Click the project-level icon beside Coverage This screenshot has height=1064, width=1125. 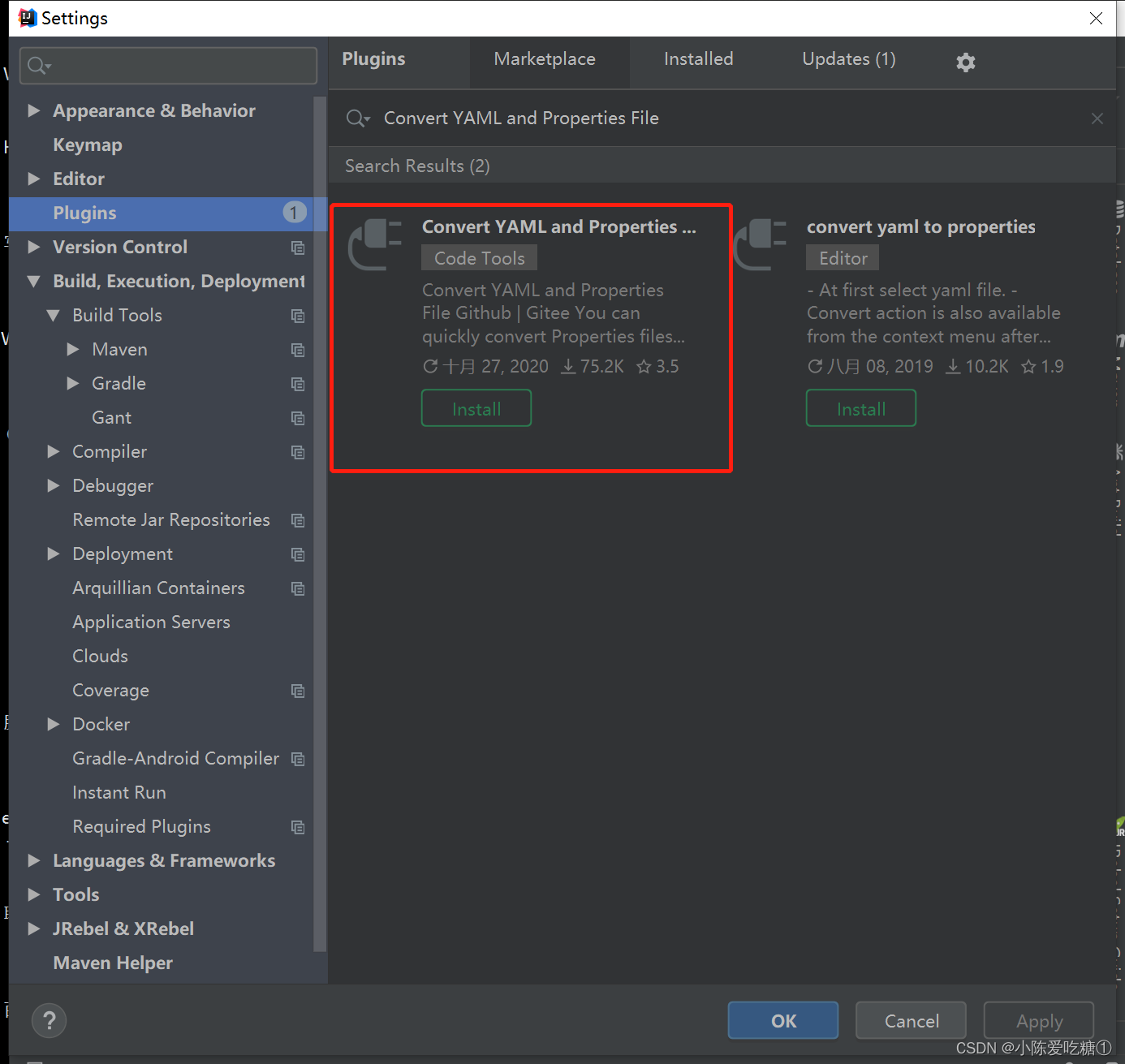coord(298,691)
